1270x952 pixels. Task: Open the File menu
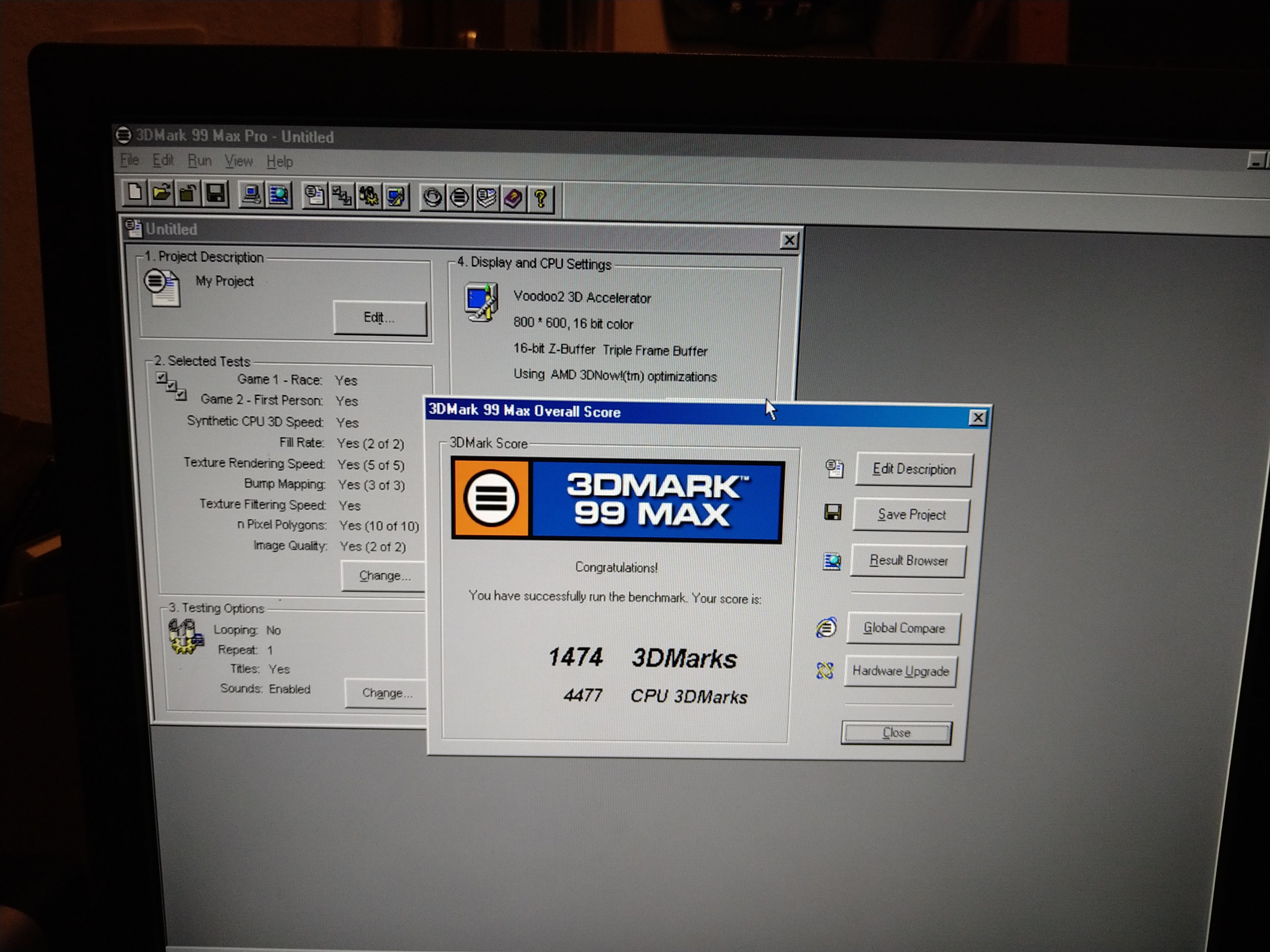[x=130, y=160]
